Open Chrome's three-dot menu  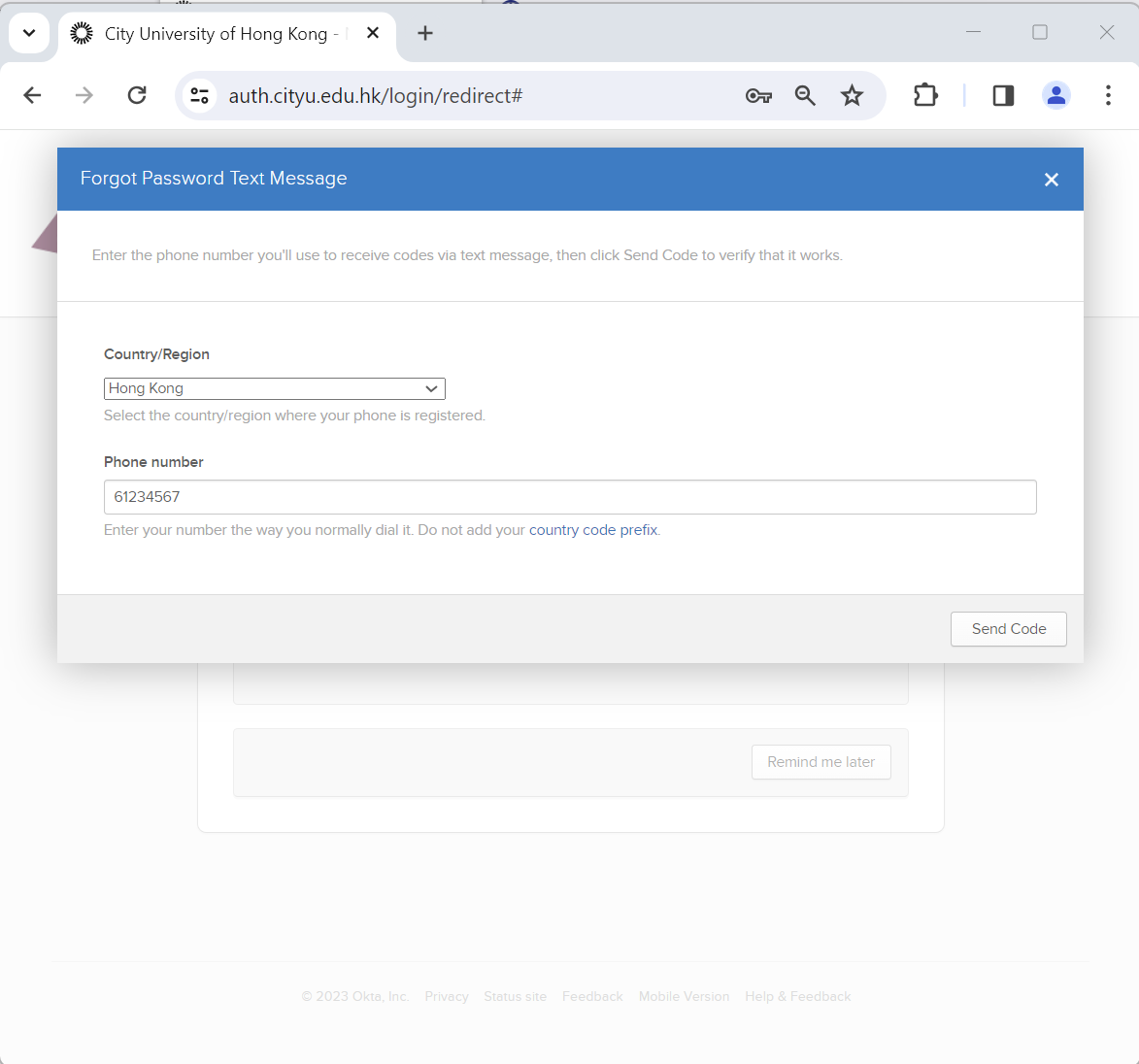point(1108,95)
